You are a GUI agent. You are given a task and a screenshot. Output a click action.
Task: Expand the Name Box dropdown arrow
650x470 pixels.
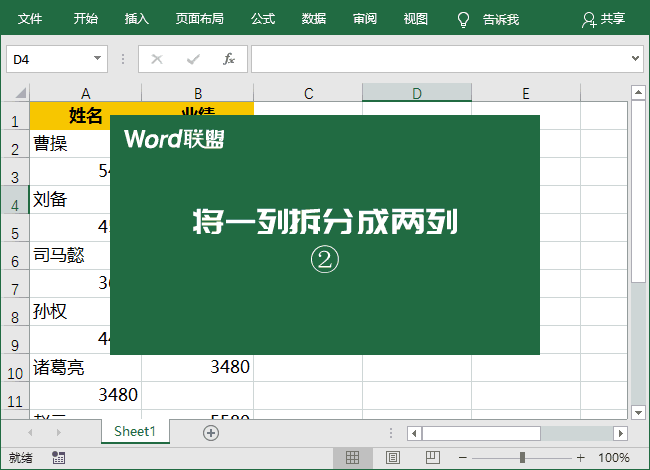[97, 58]
